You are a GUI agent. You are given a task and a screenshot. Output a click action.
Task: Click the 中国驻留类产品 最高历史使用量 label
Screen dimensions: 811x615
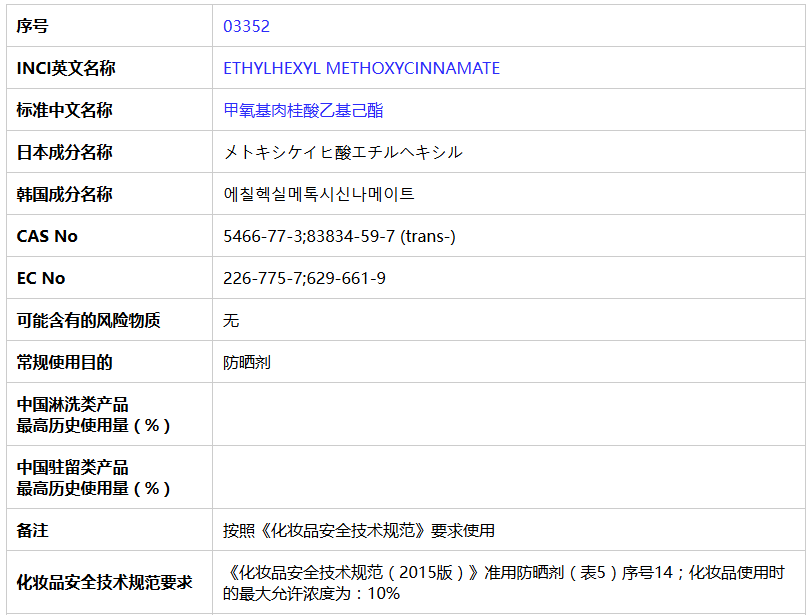click(94, 478)
